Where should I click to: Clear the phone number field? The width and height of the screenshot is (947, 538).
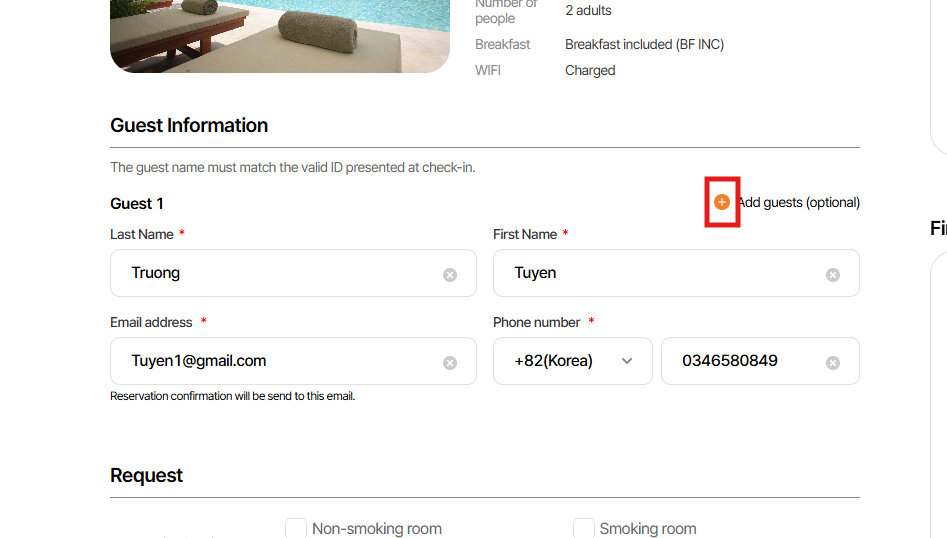pyautogui.click(x=833, y=362)
